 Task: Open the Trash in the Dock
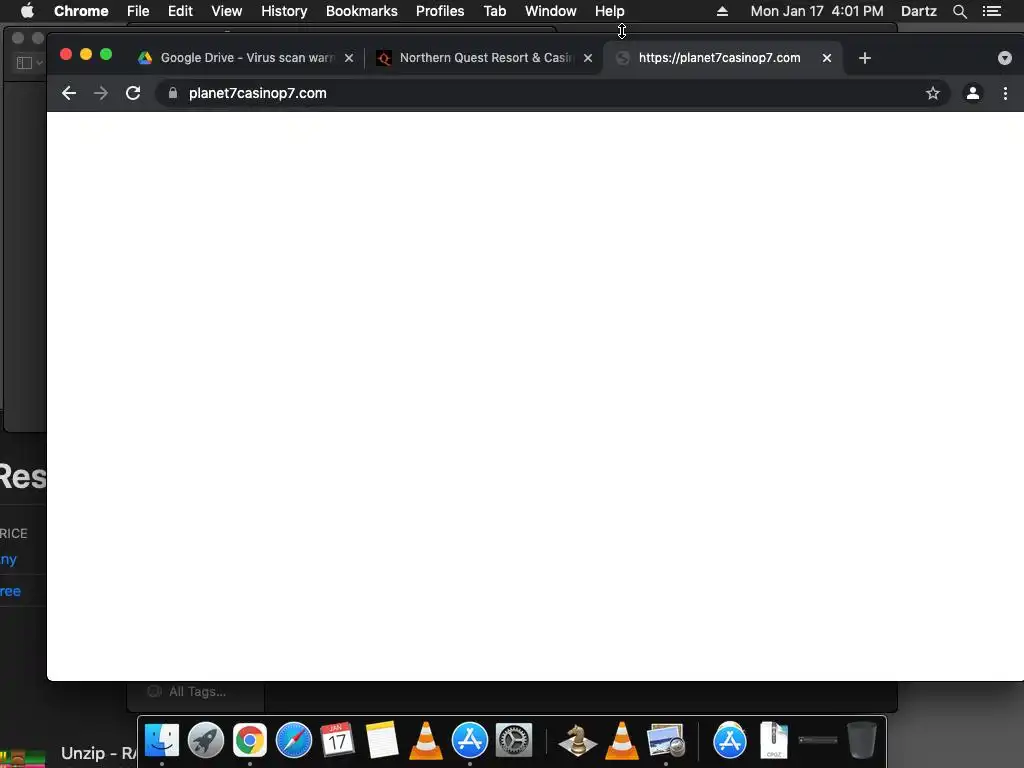861,741
